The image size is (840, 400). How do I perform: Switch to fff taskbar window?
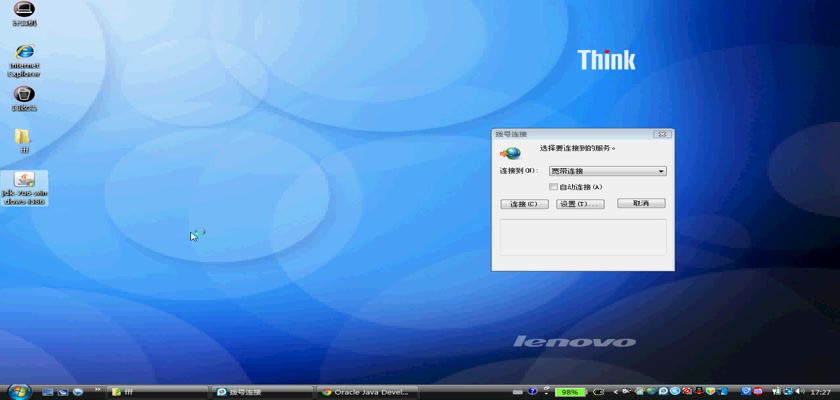click(x=157, y=392)
